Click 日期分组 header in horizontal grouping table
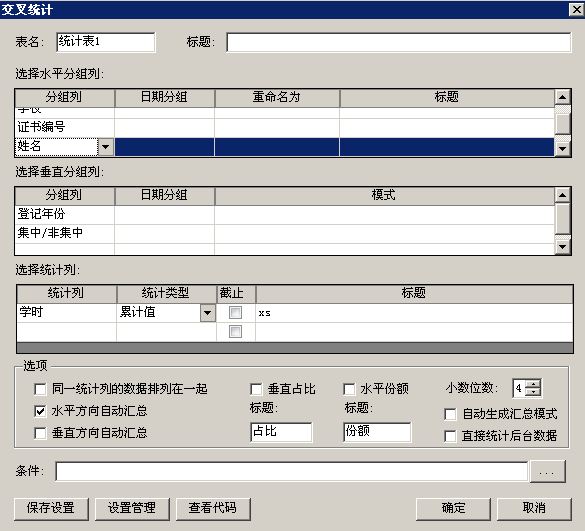Viewport: 585px width, 531px height. click(165, 98)
